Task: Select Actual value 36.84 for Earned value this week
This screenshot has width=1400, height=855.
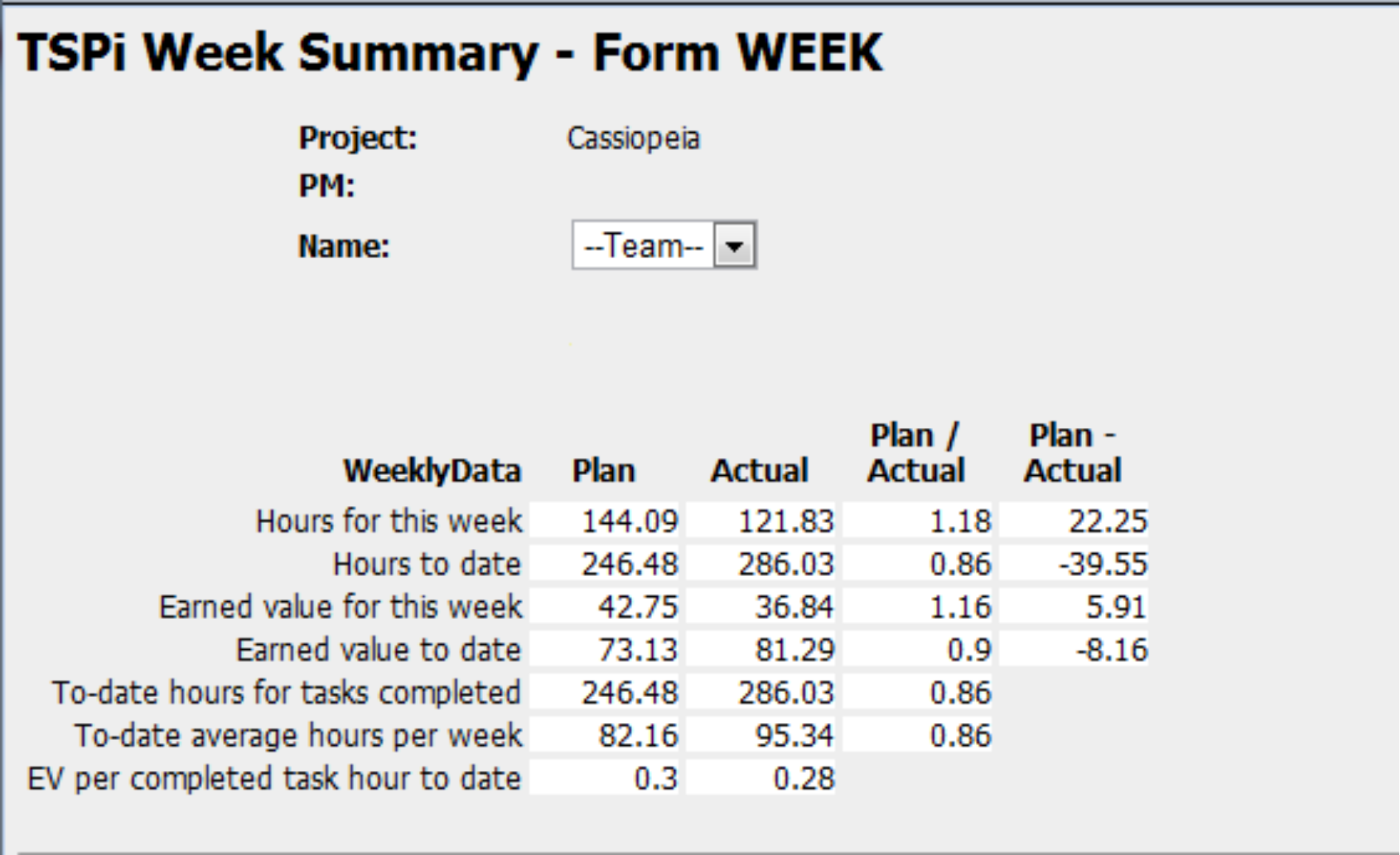Action: tap(762, 607)
